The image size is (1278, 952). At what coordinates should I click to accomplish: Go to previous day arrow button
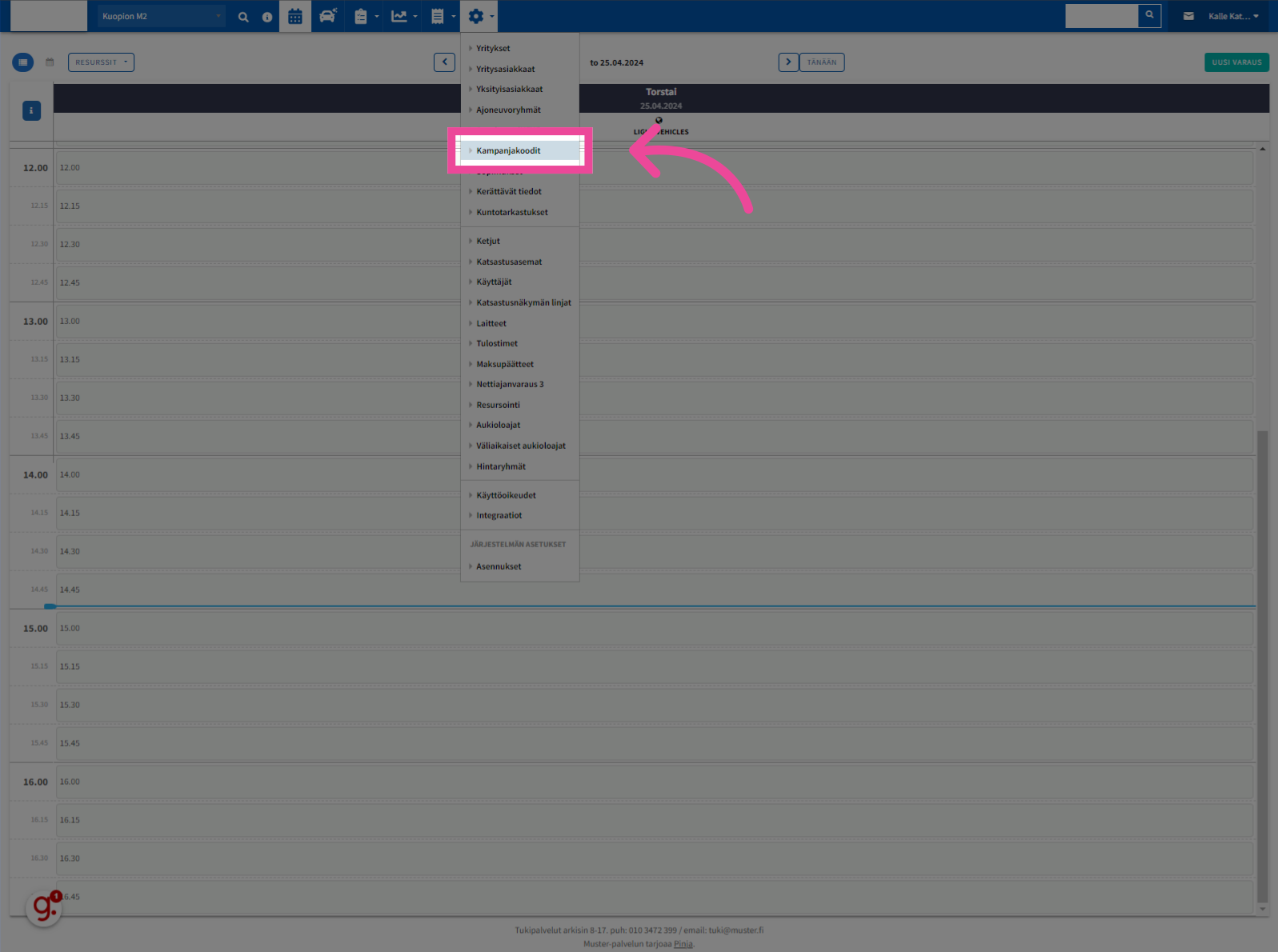point(444,62)
